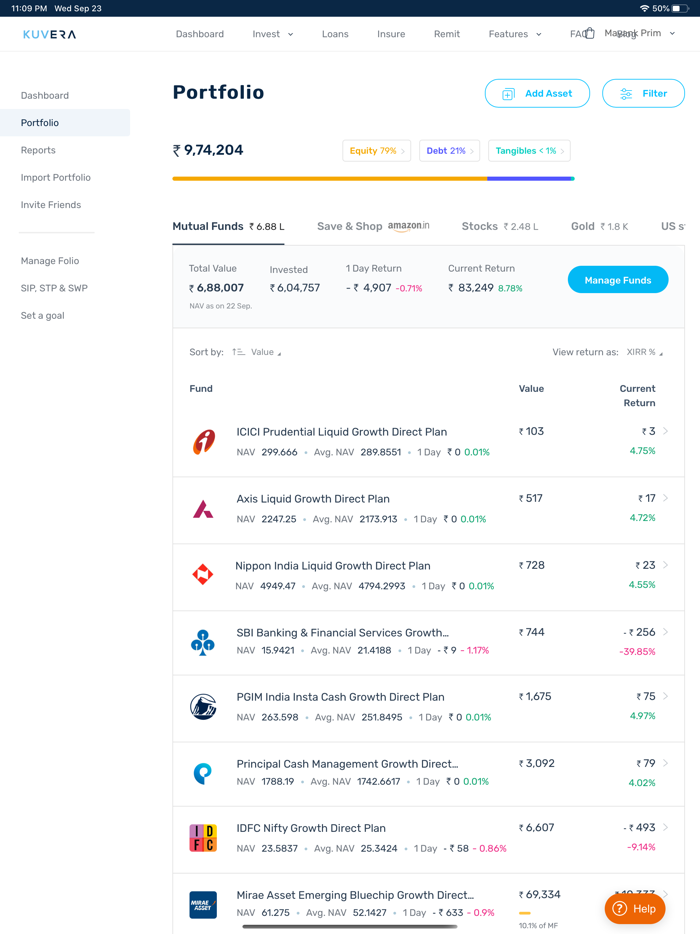Open Dashboard in the top navigation

pos(200,34)
